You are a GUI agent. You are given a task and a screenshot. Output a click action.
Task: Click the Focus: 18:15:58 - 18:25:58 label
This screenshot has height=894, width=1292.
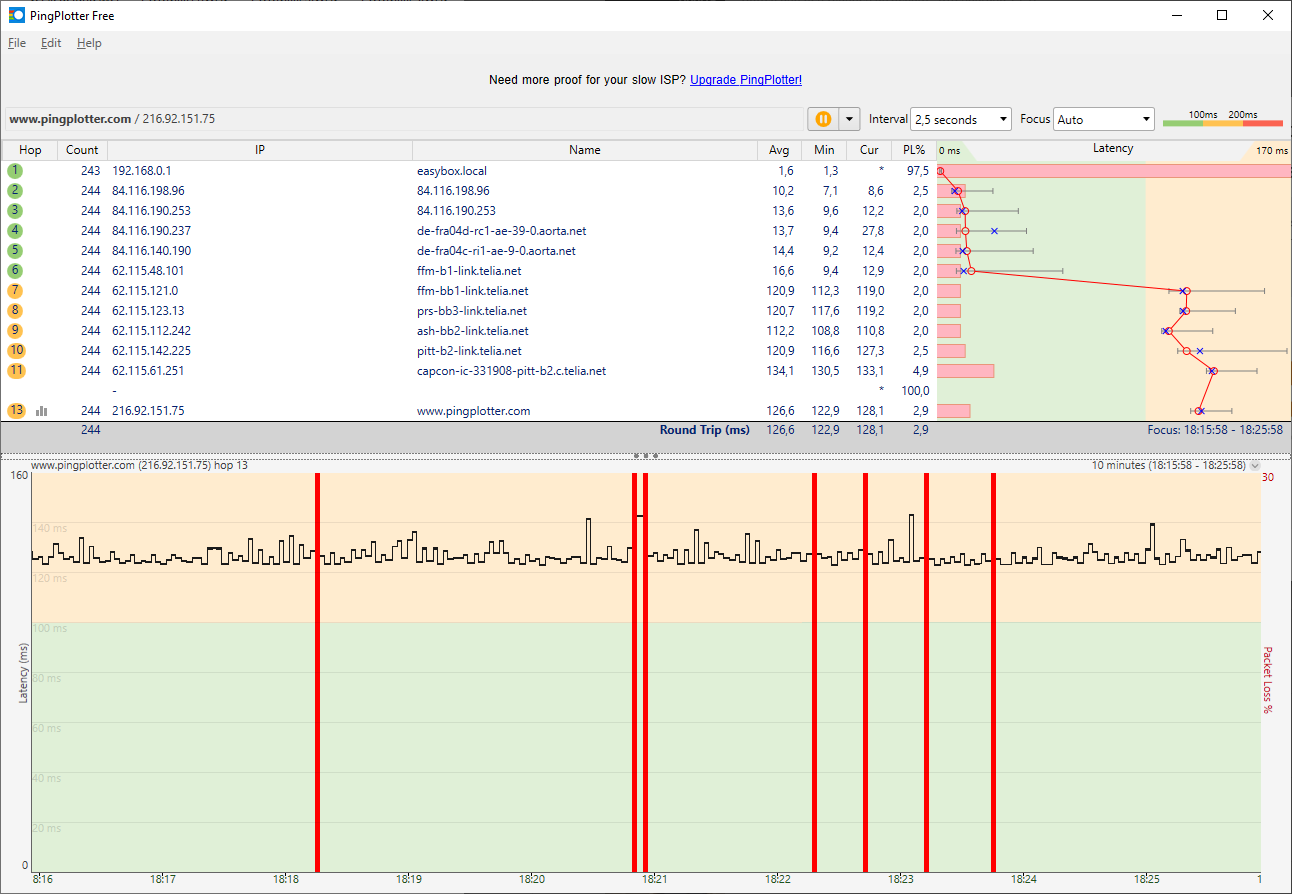point(1215,430)
